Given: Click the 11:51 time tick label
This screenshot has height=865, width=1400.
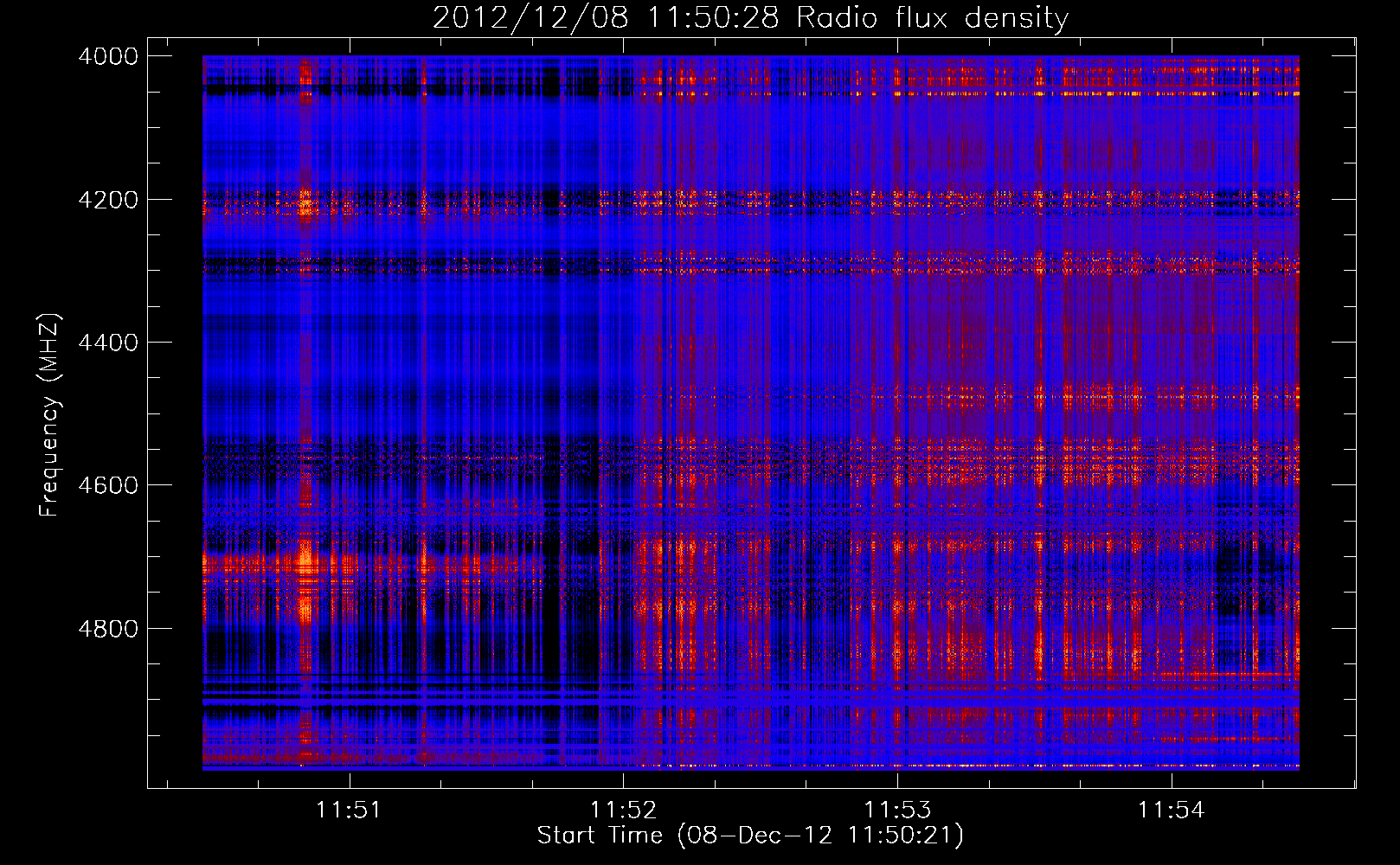Looking at the screenshot, I should pos(349,810).
